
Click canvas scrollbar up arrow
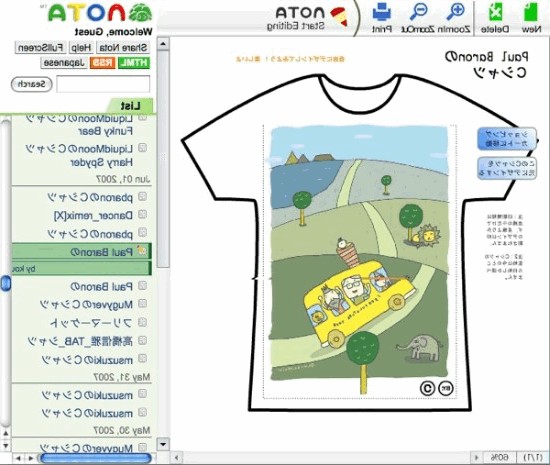pos(163,44)
